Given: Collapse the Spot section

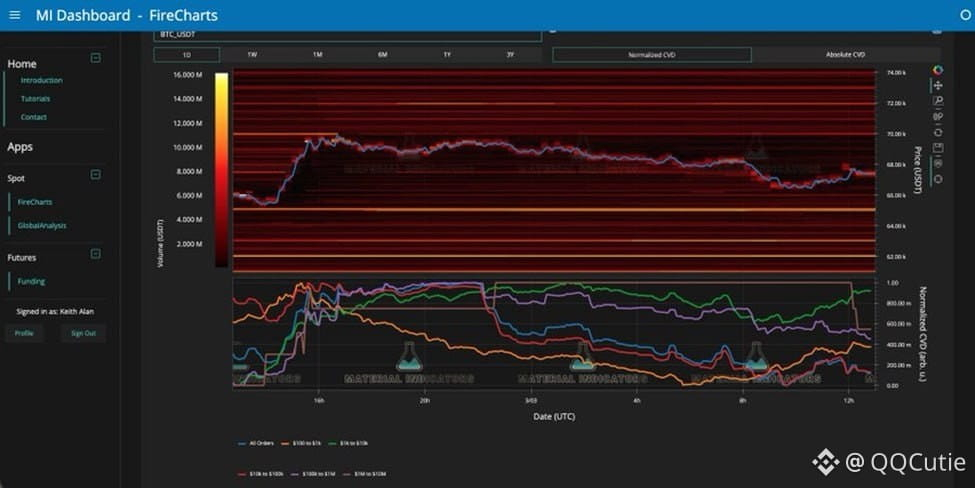Looking at the screenshot, I should tap(96, 175).
